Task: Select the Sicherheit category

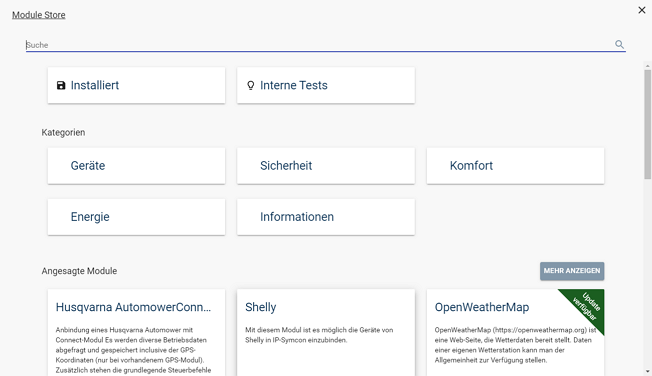Action: pos(326,166)
